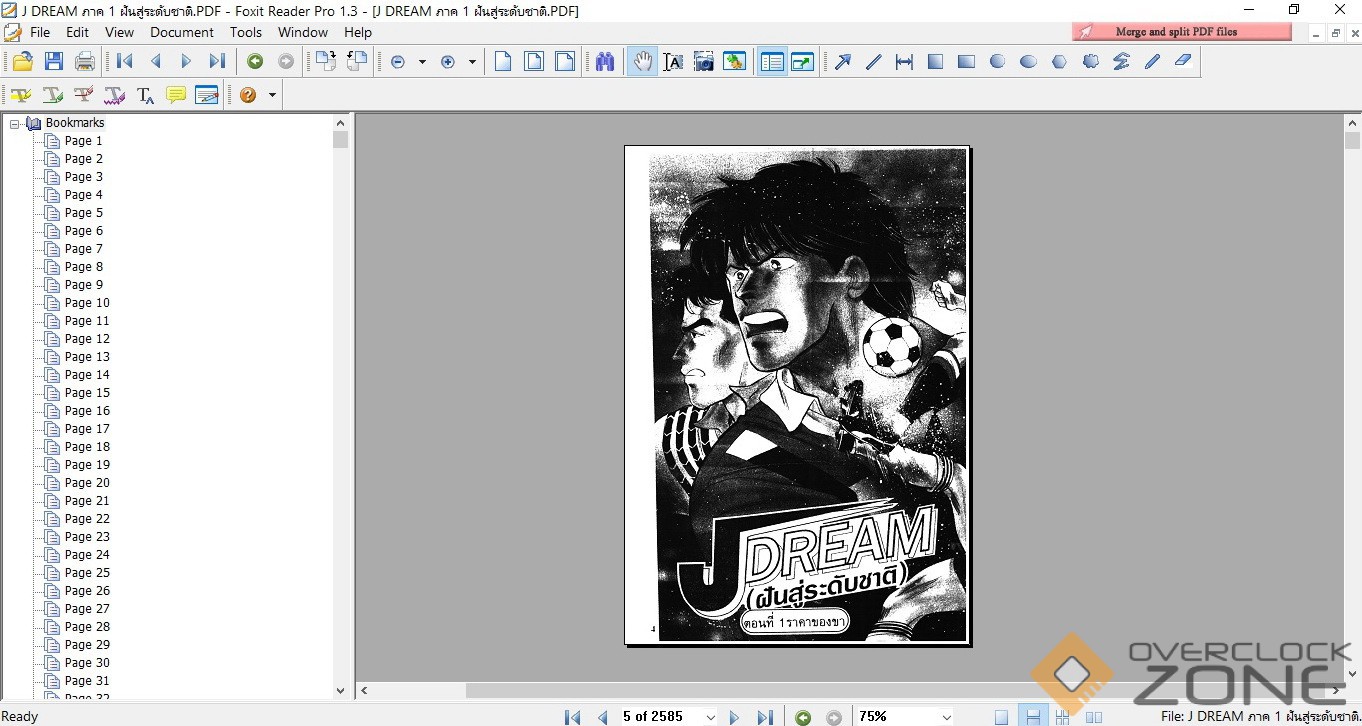Click the Open file folder icon
Image resolution: width=1362 pixels, height=726 pixels.
click(22, 62)
